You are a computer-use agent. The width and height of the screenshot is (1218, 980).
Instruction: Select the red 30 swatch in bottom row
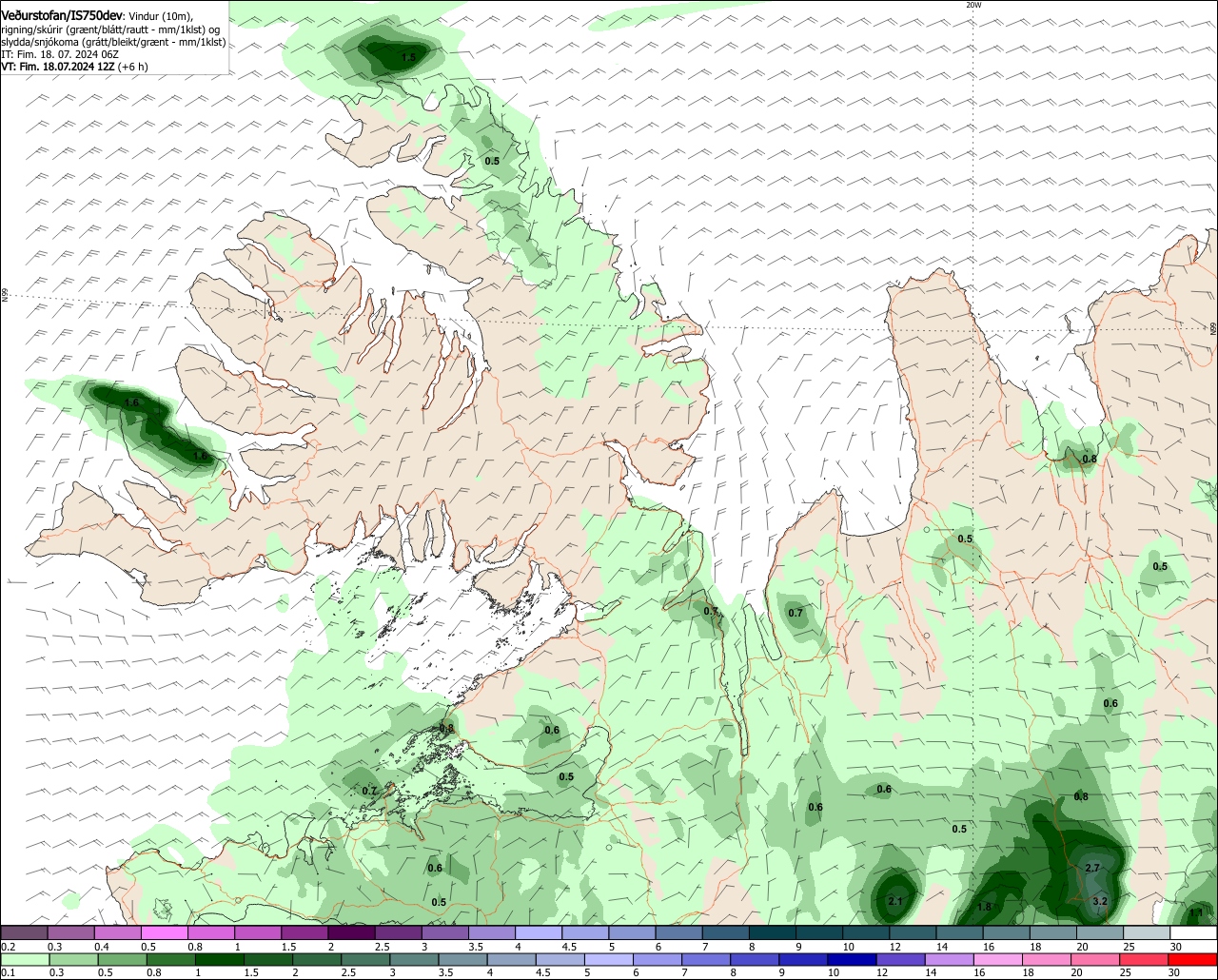pos(1193,960)
